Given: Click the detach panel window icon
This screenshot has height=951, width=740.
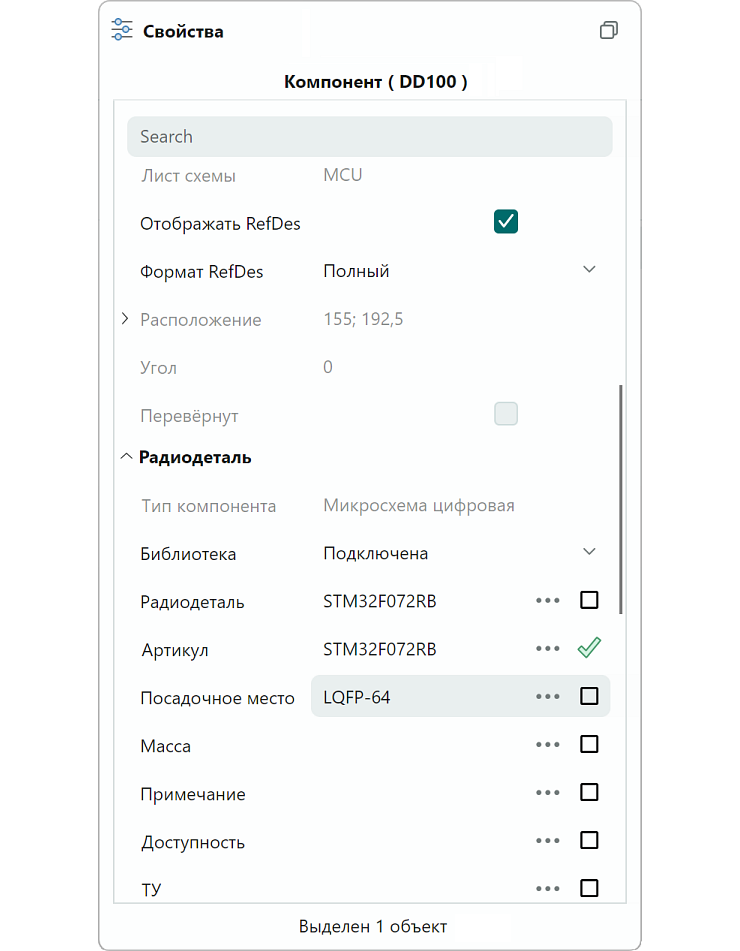Looking at the screenshot, I should 608,30.
